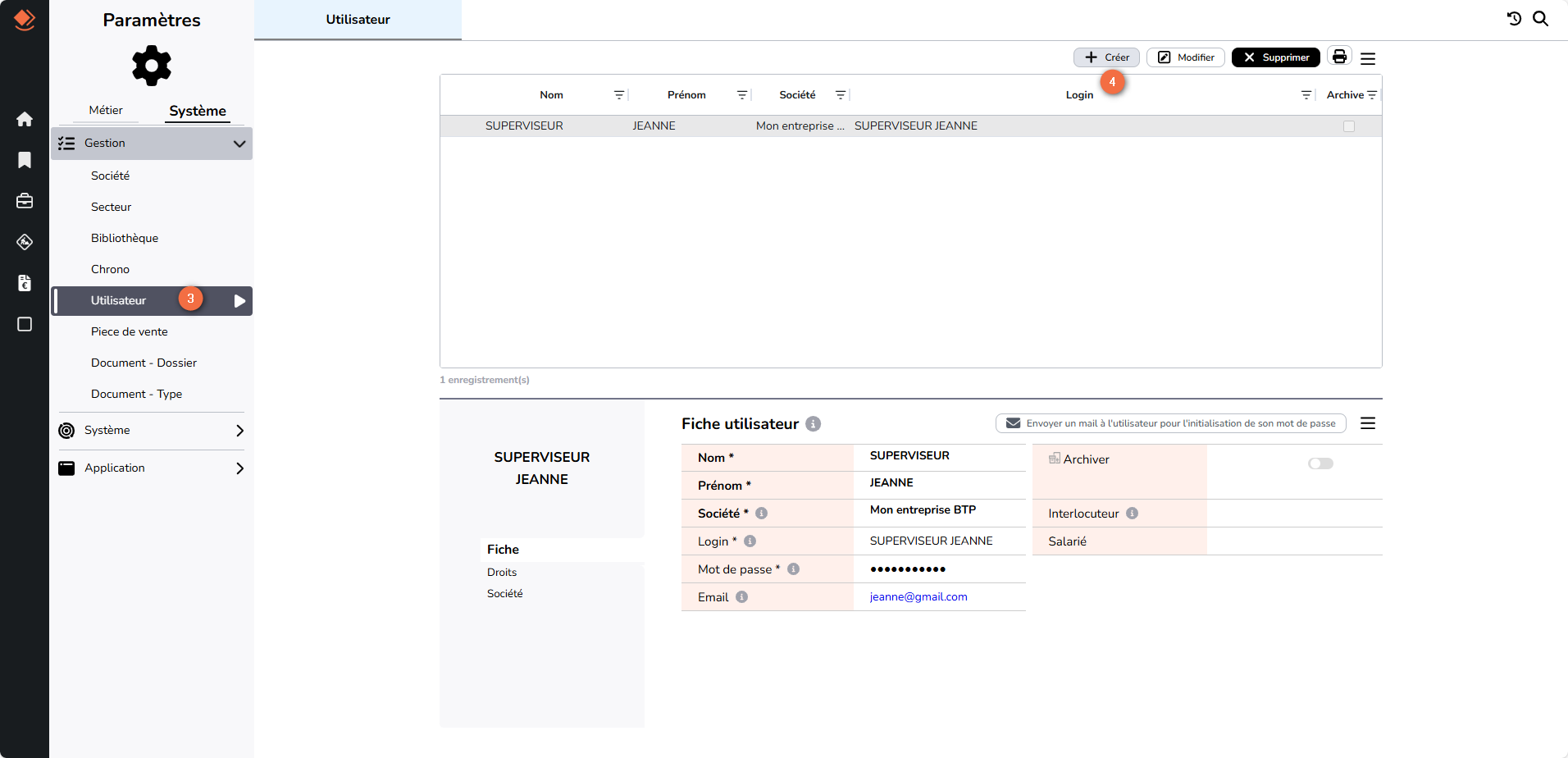Screen dimensions: 1568x758
Task: Open the bookmark icon in sidebar
Action: [x=25, y=160]
